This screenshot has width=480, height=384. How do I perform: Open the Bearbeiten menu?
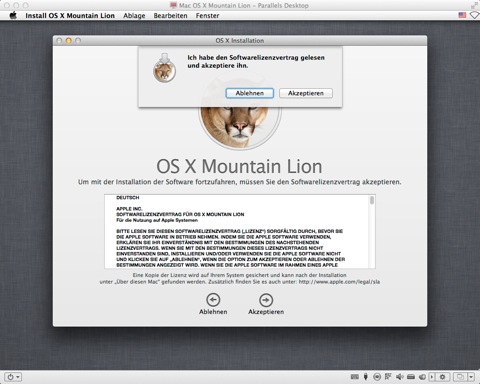point(170,16)
